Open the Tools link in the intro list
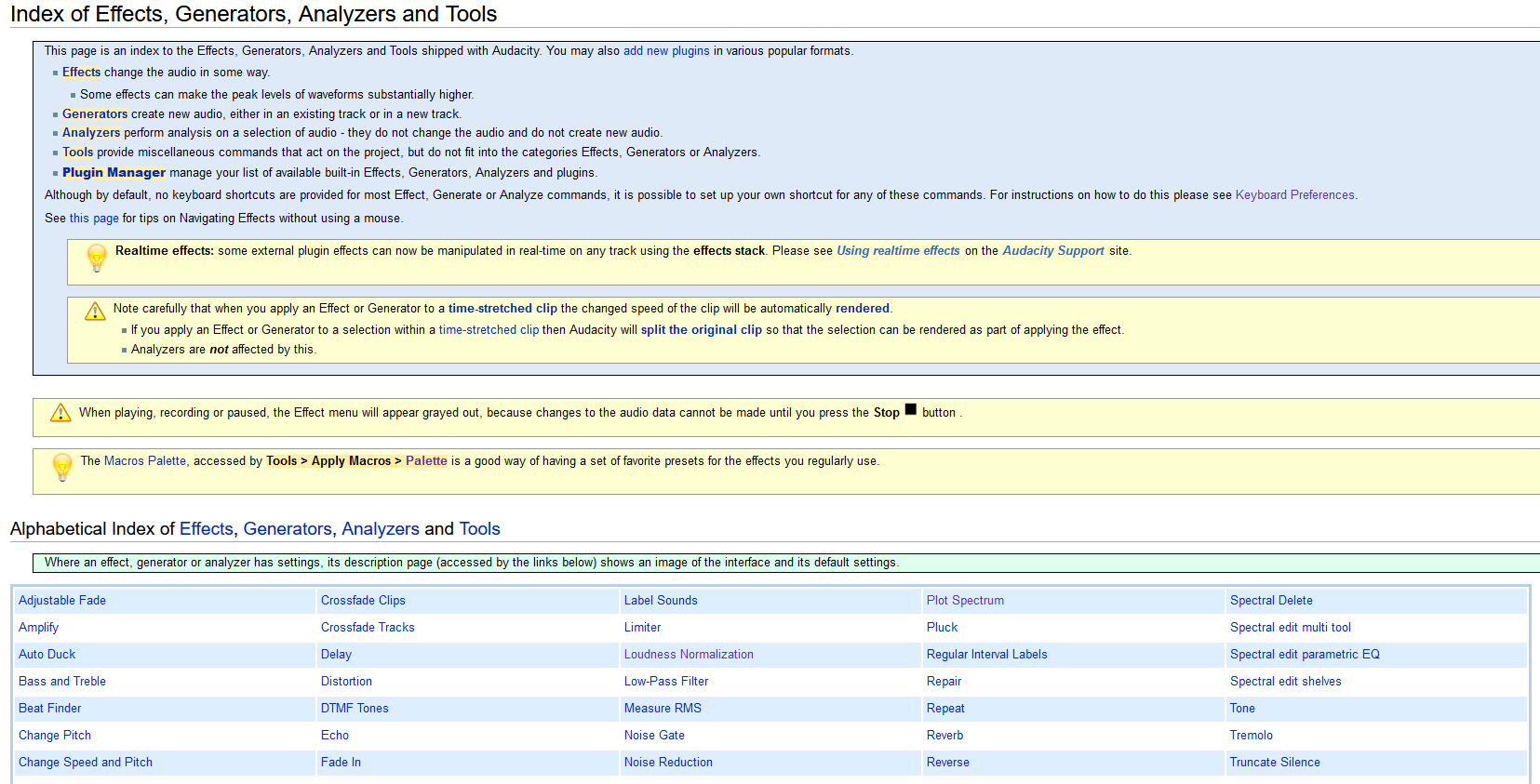 tap(78, 153)
